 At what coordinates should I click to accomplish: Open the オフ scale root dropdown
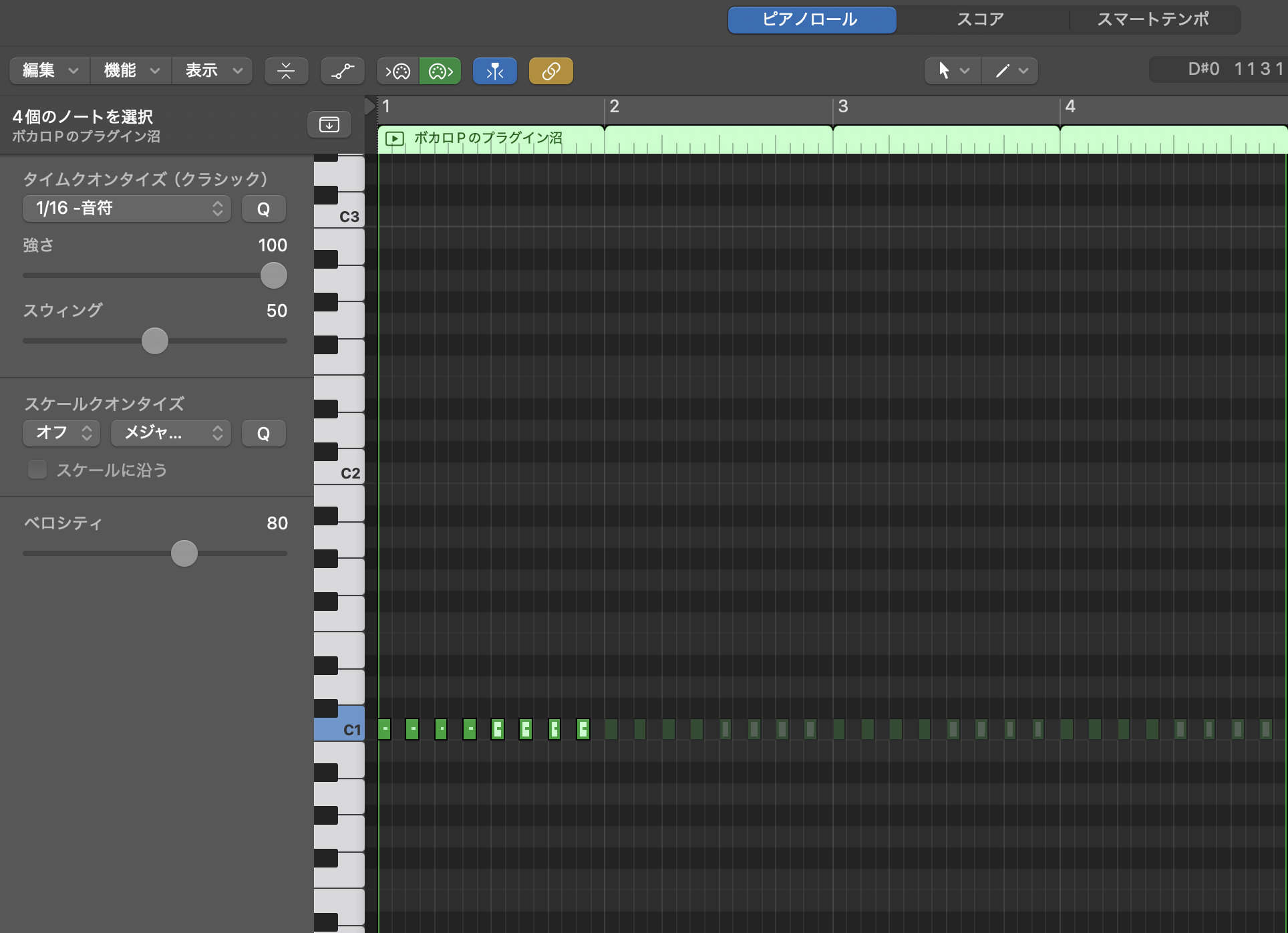click(x=61, y=433)
